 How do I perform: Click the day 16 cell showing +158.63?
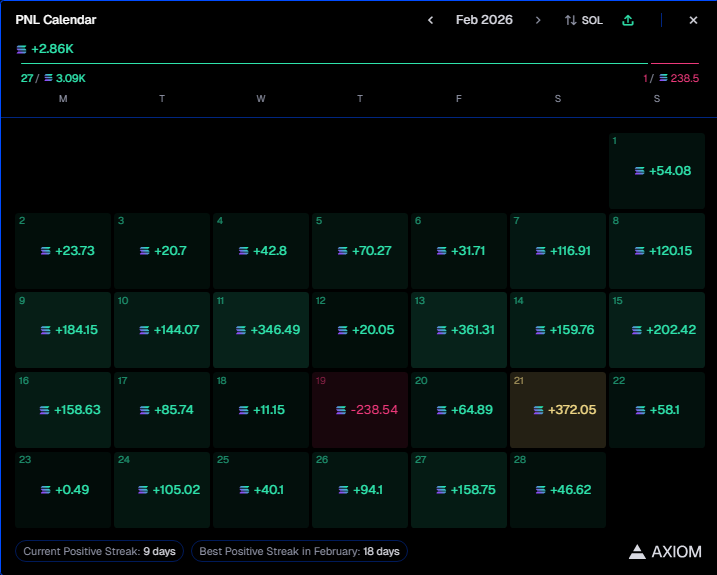click(x=63, y=410)
